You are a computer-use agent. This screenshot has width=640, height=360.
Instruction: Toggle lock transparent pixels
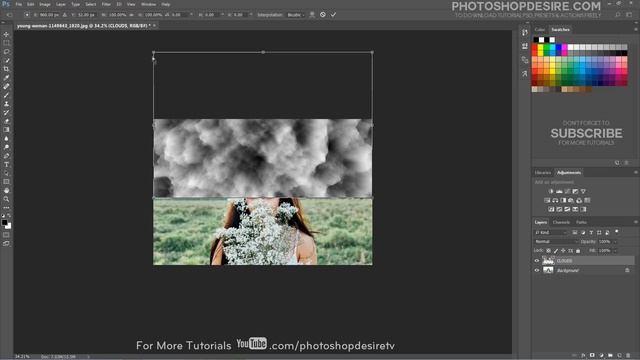coord(549,251)
